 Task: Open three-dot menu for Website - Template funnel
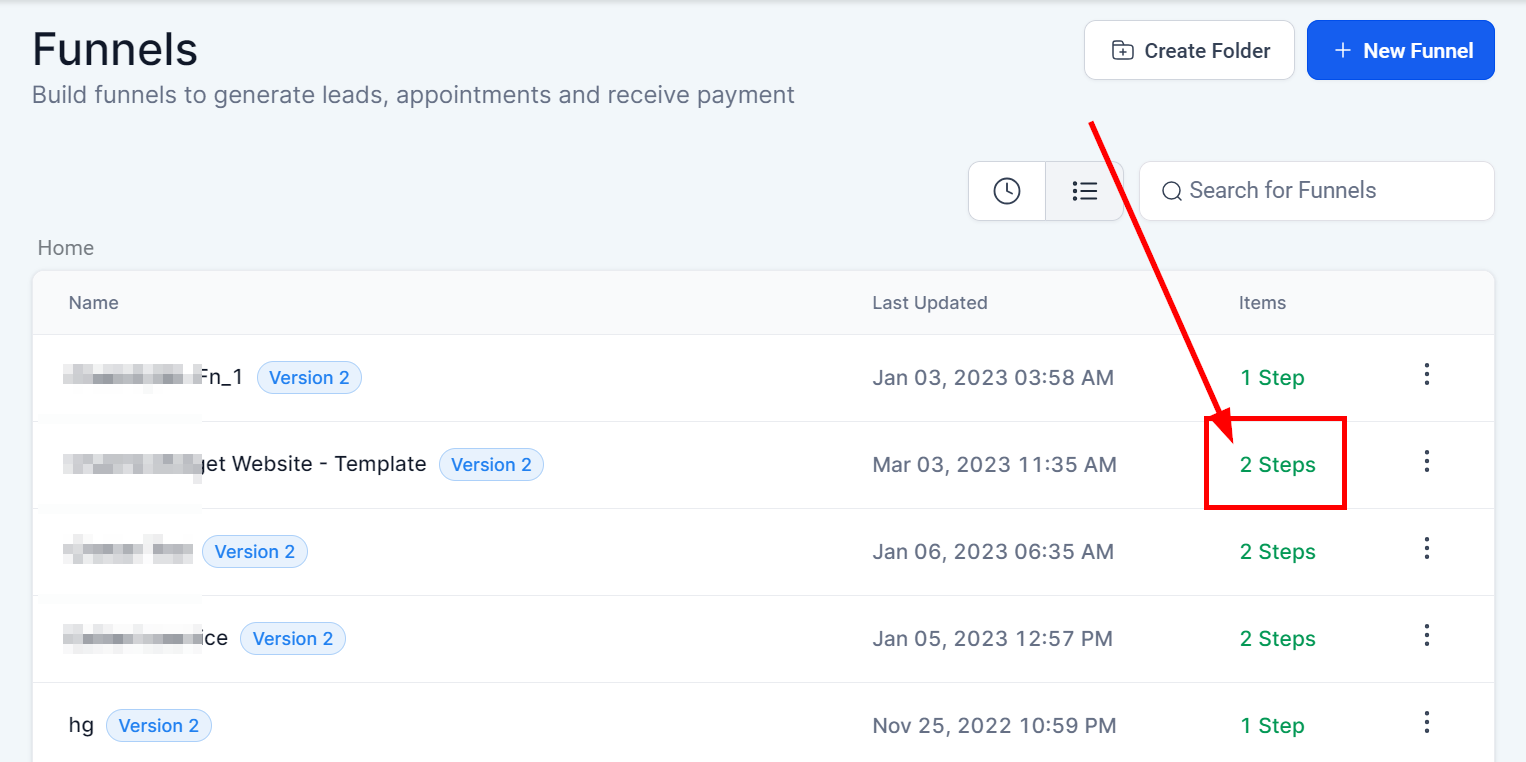[x=1427, y=462]
